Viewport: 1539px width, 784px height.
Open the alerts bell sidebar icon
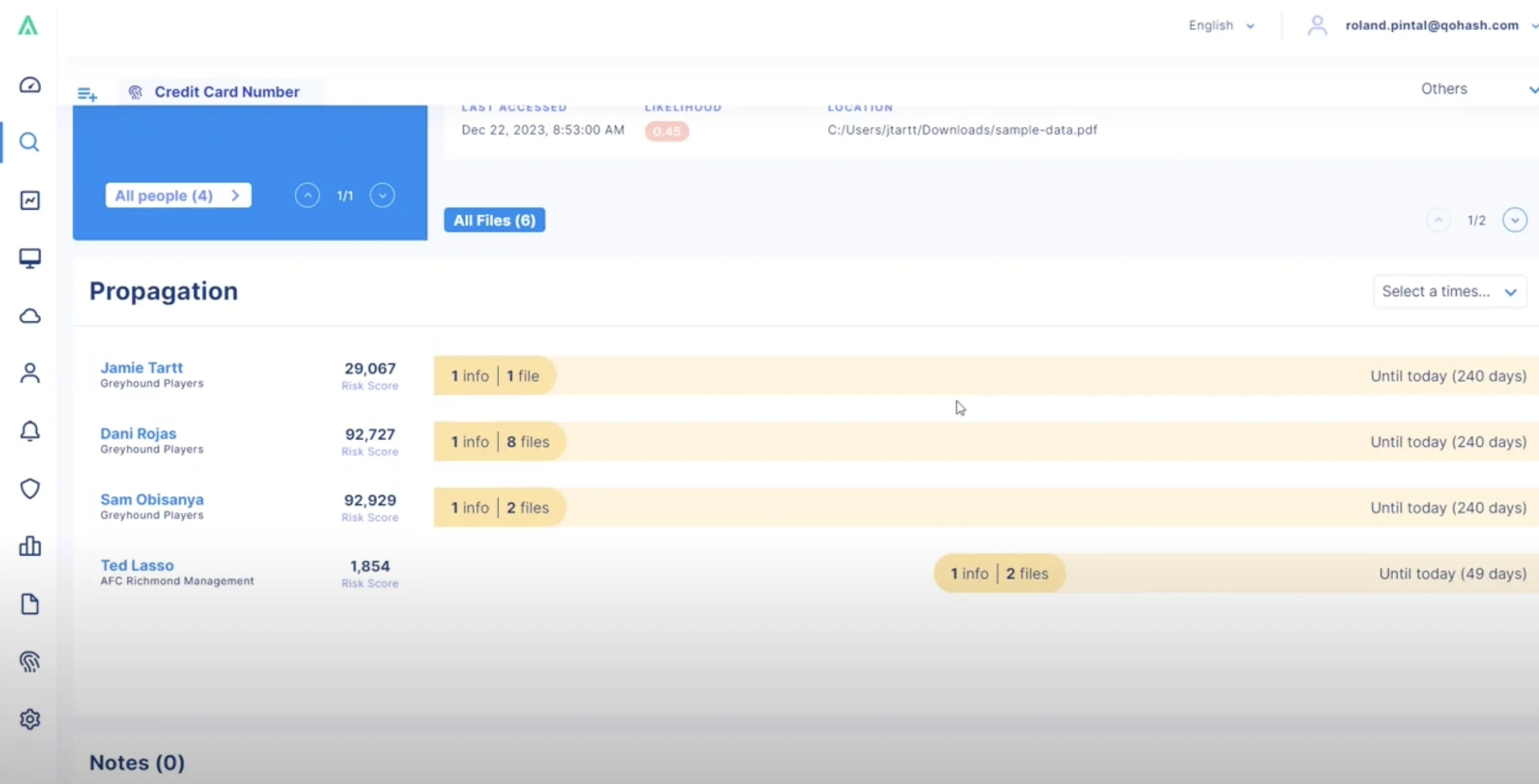click(30, 431)
